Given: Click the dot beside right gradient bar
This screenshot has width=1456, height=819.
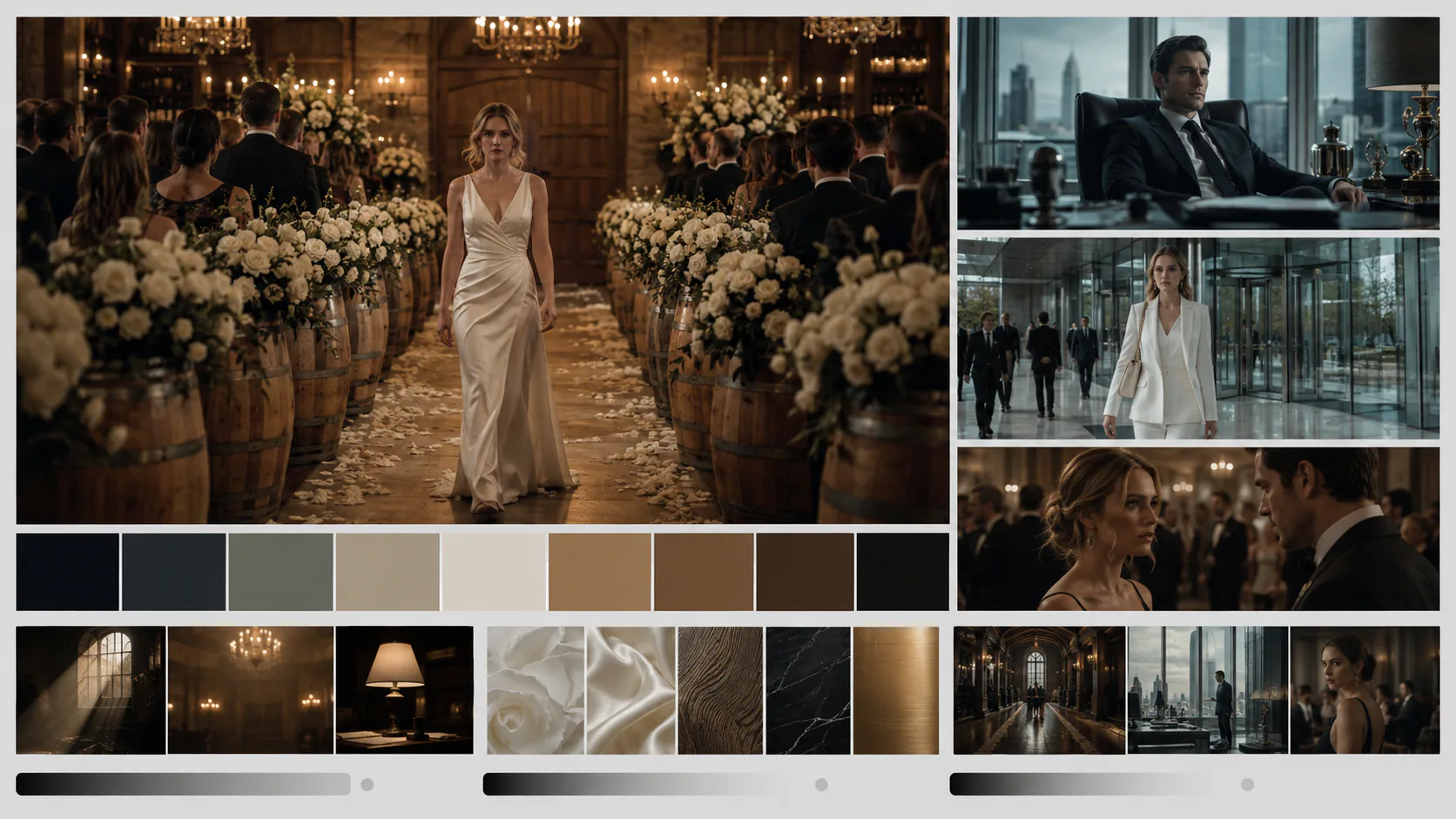Looking at the screenshot, I should [1247, 784].
